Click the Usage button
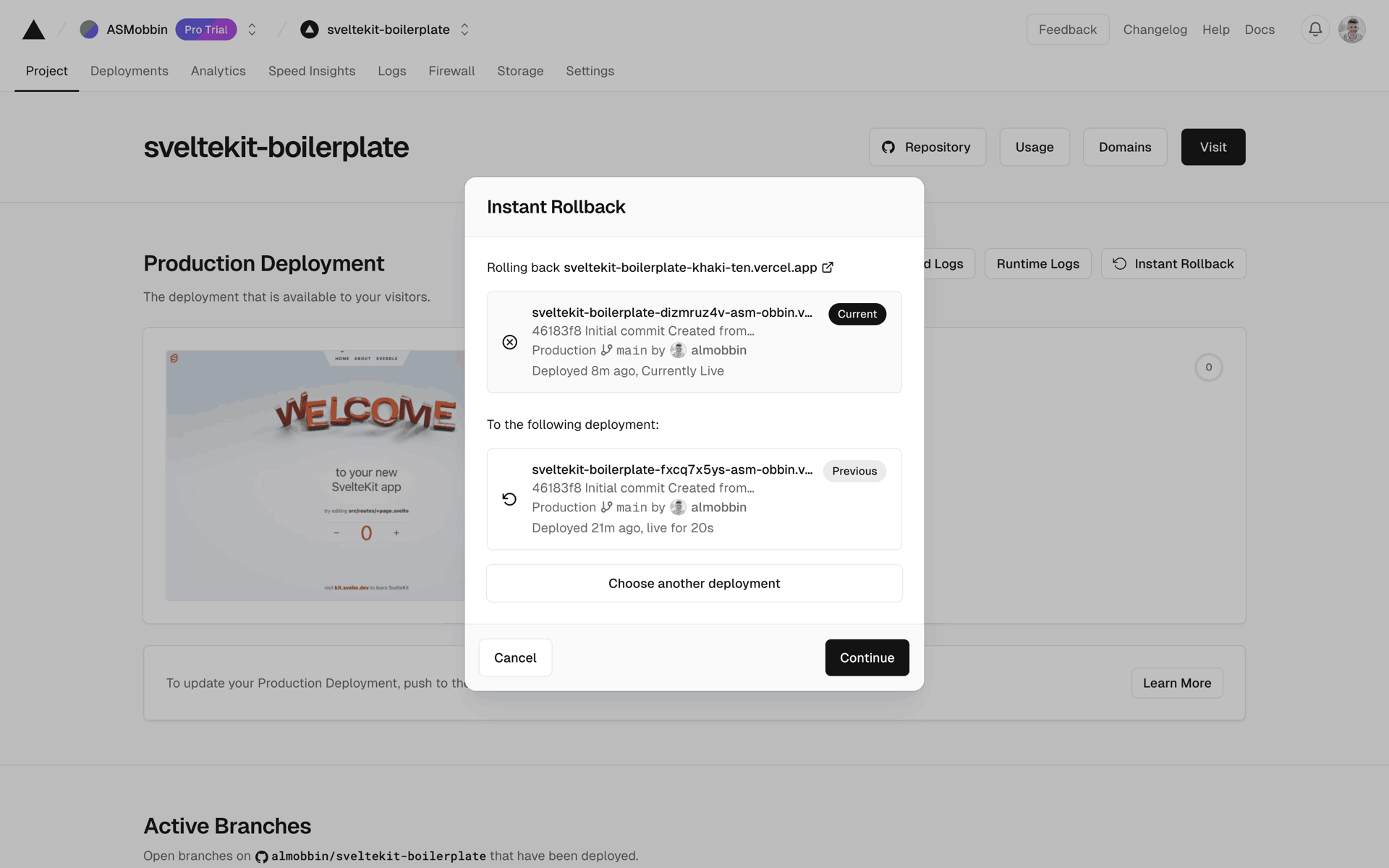This screenshot has width=1389, height=868. coord(1035,147)
